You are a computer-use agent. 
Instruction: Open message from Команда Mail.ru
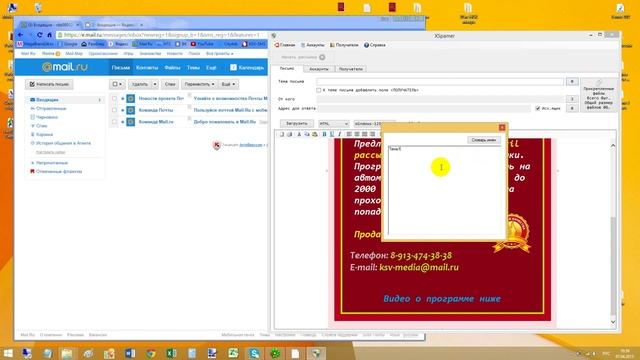156,122
